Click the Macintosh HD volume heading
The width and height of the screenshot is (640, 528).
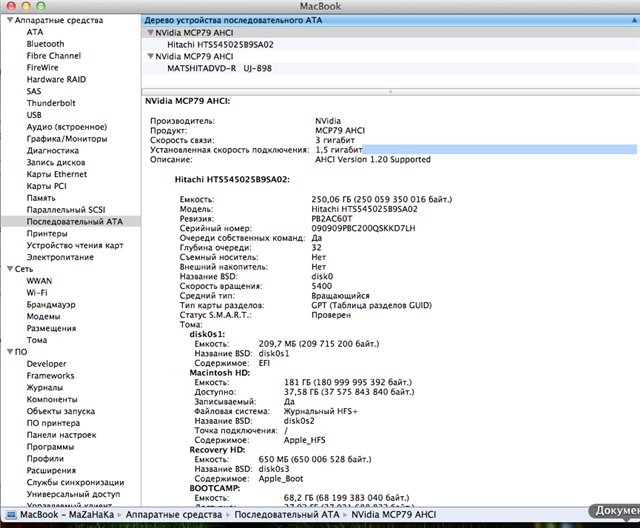pos(220,373)
